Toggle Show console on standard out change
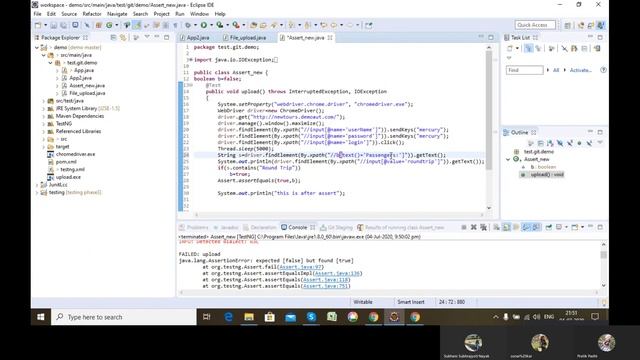 coord(526,227)
